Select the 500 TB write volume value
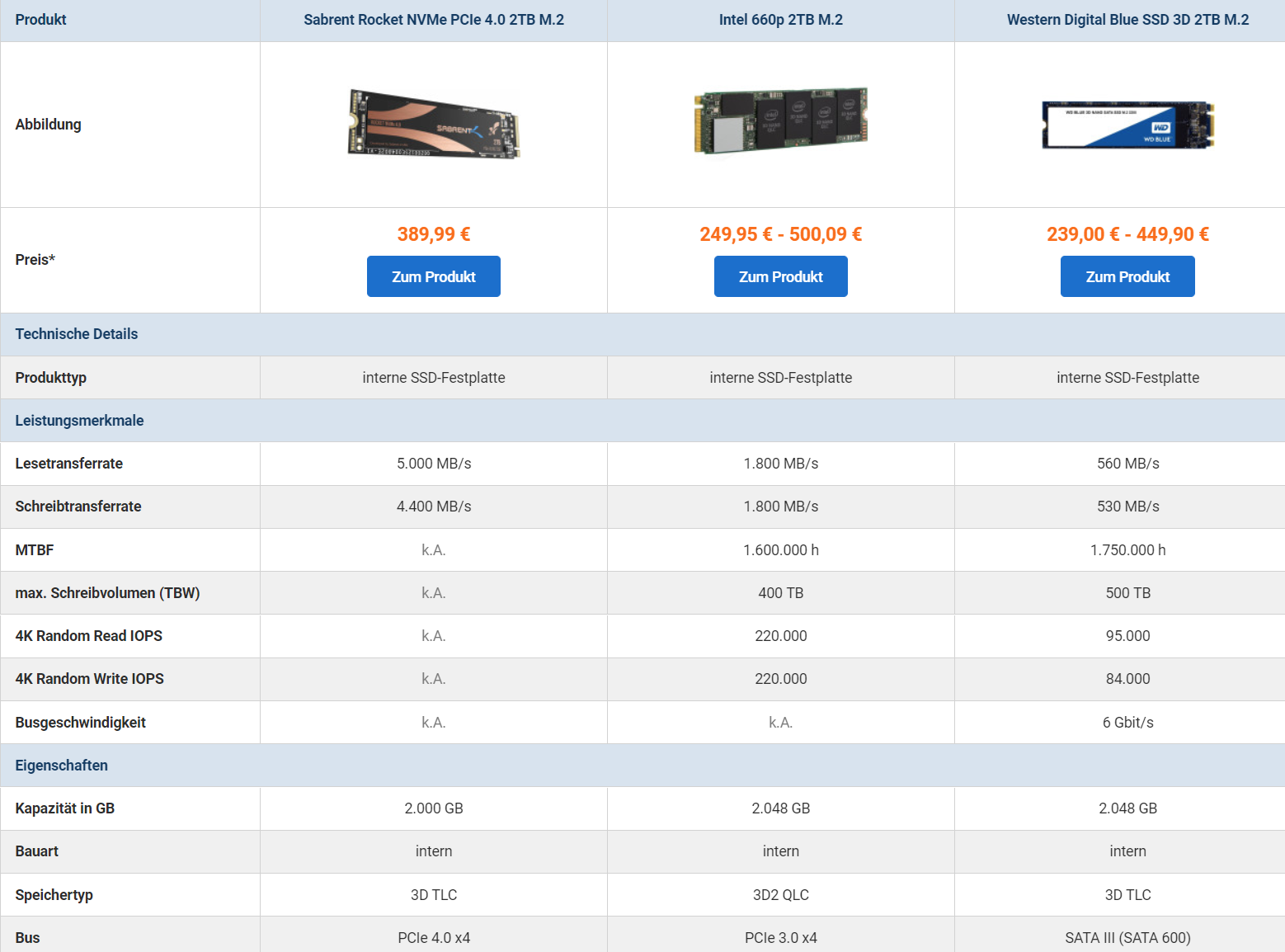 [x=1127, y=593]
